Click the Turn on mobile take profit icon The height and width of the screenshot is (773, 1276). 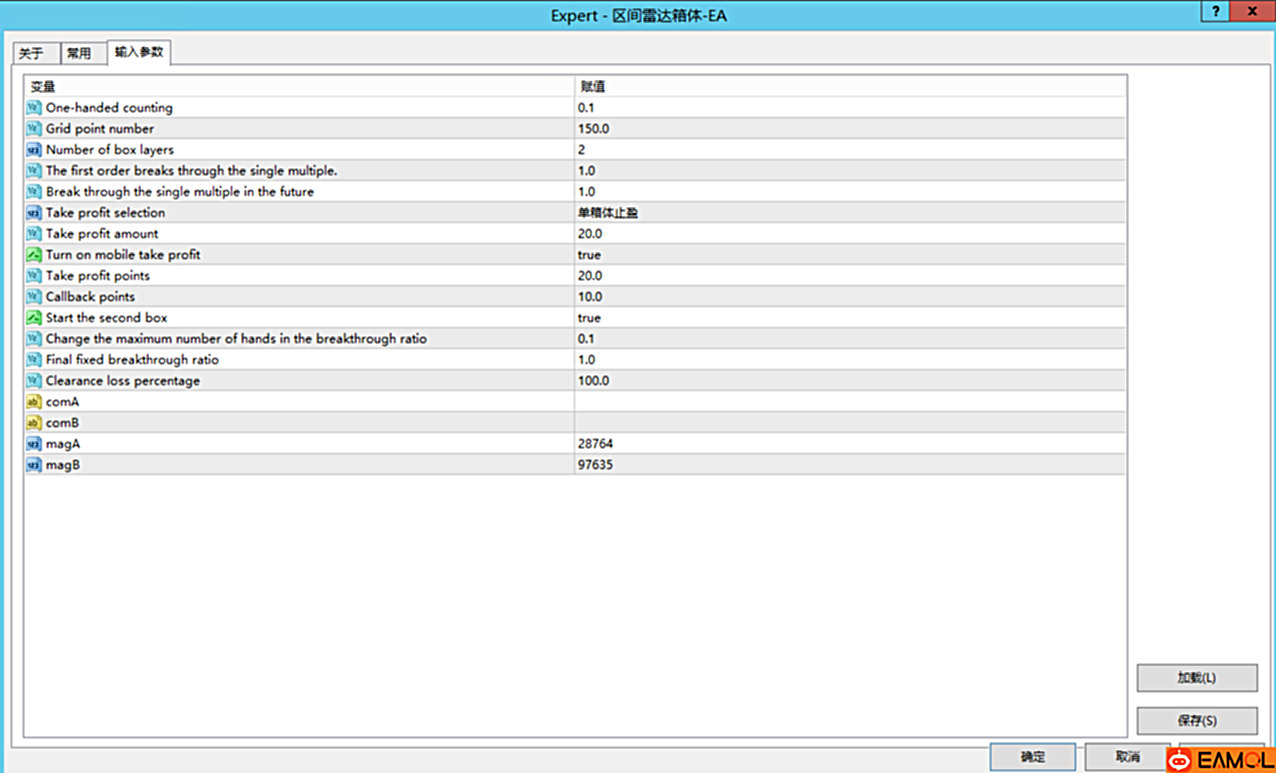[34, 255]
